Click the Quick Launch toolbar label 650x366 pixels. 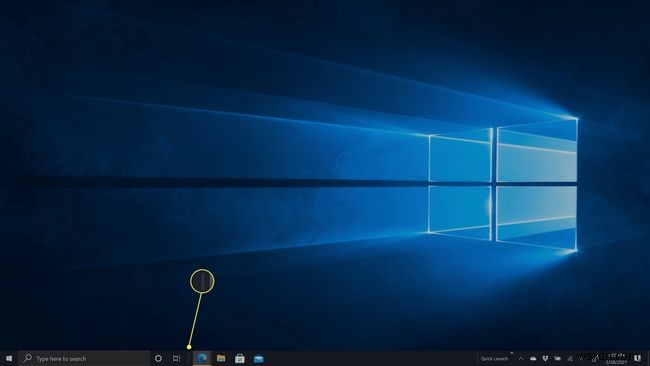coord(494,359)
